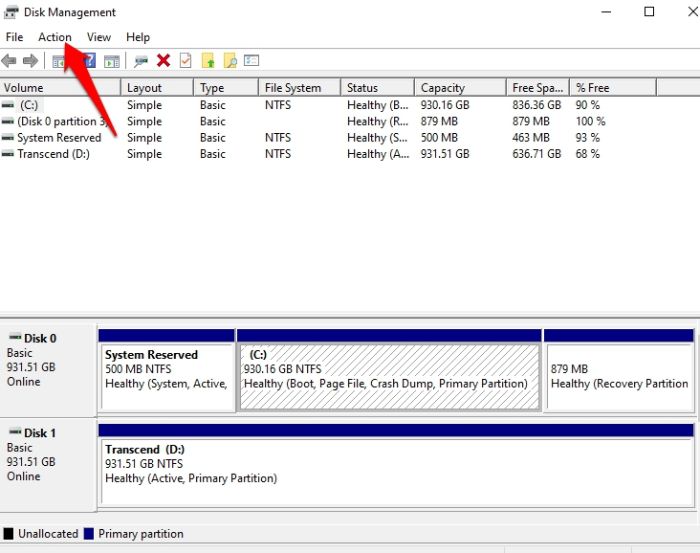The height and width of the screenshot is (553, 700).
Task: Open the Action menu
Action: pyautogui.click(x=54, y=37)
